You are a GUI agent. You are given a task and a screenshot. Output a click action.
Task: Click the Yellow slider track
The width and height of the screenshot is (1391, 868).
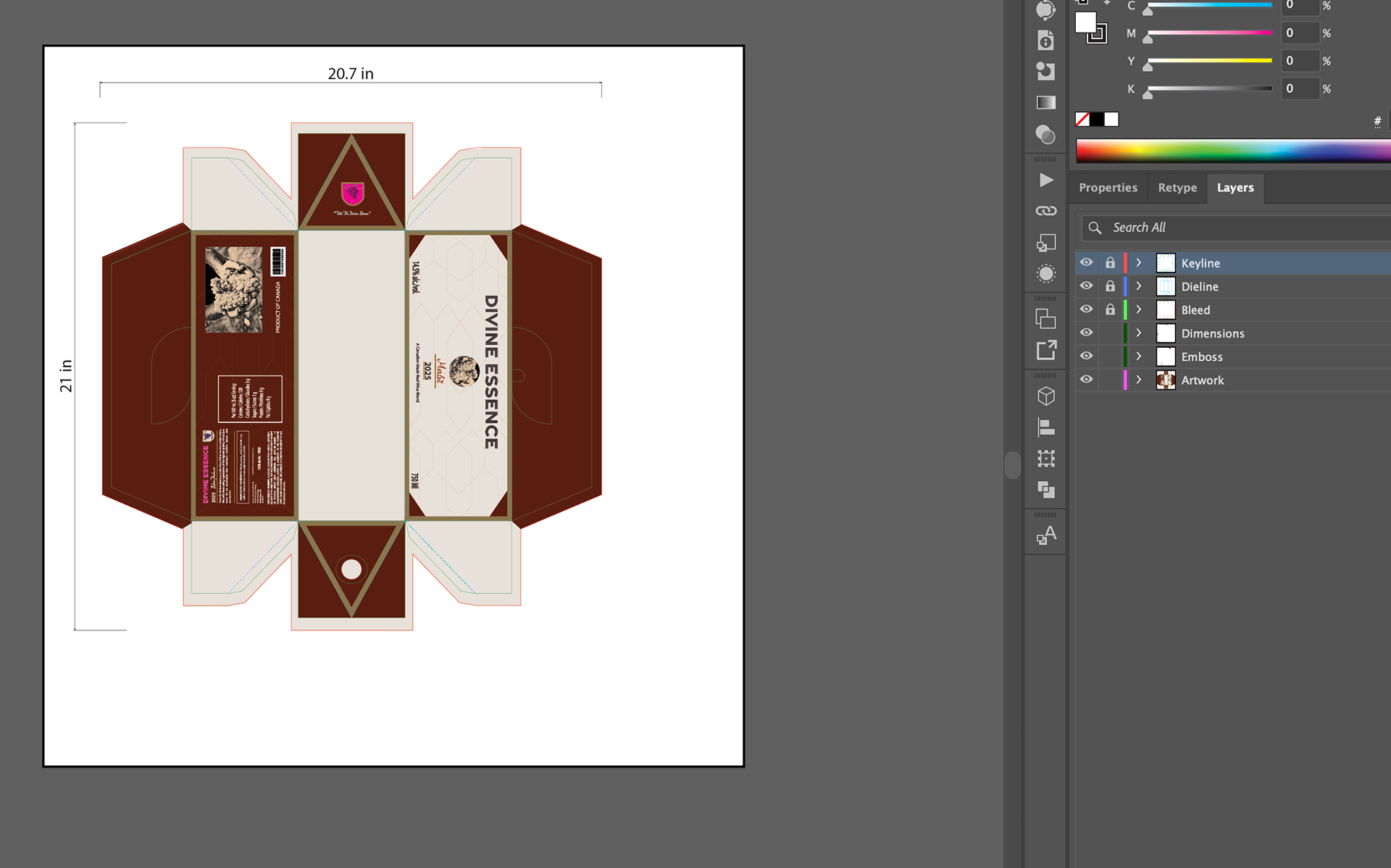[1210, 61]
